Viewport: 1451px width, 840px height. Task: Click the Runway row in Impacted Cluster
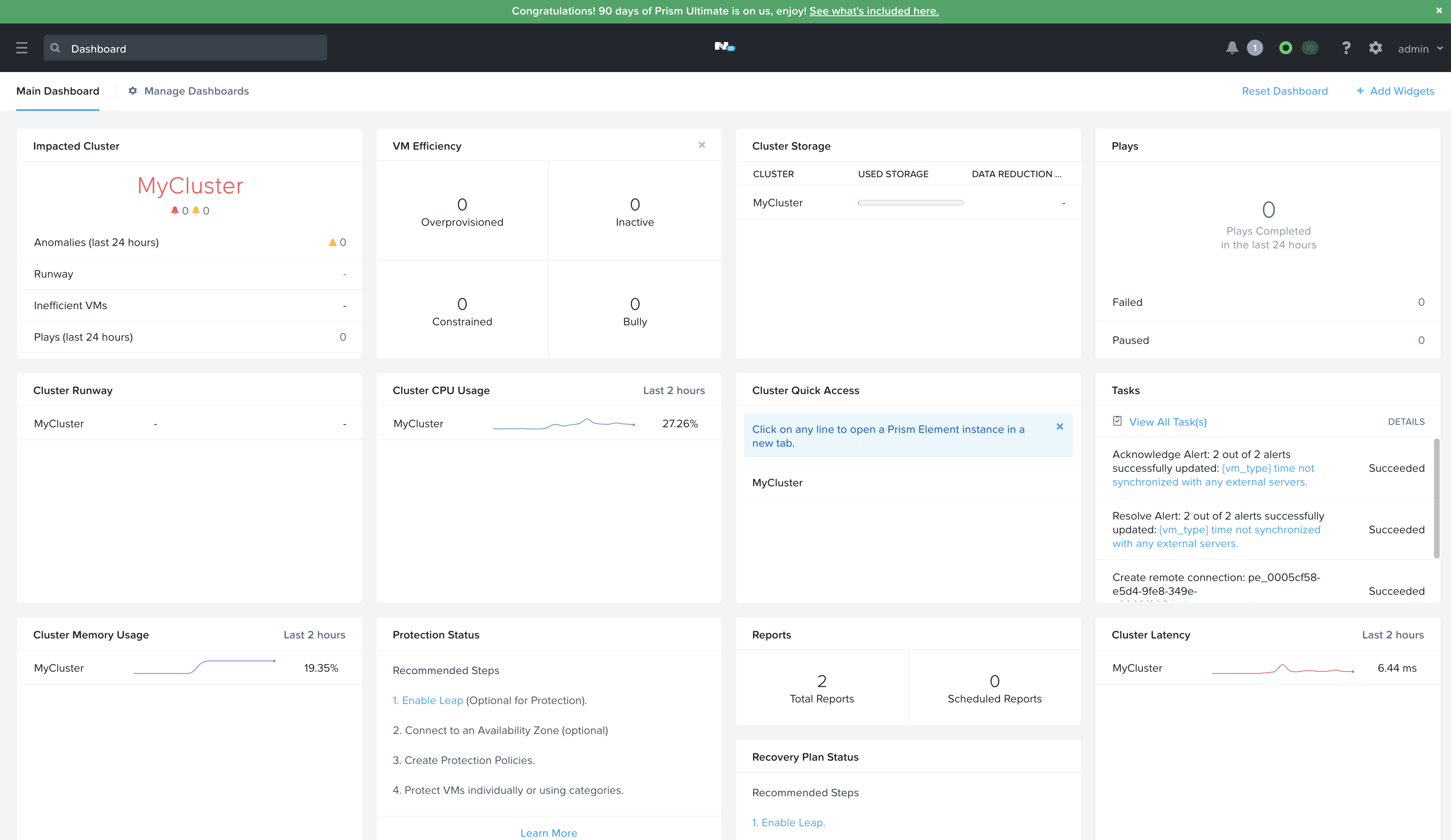(189, 274)
